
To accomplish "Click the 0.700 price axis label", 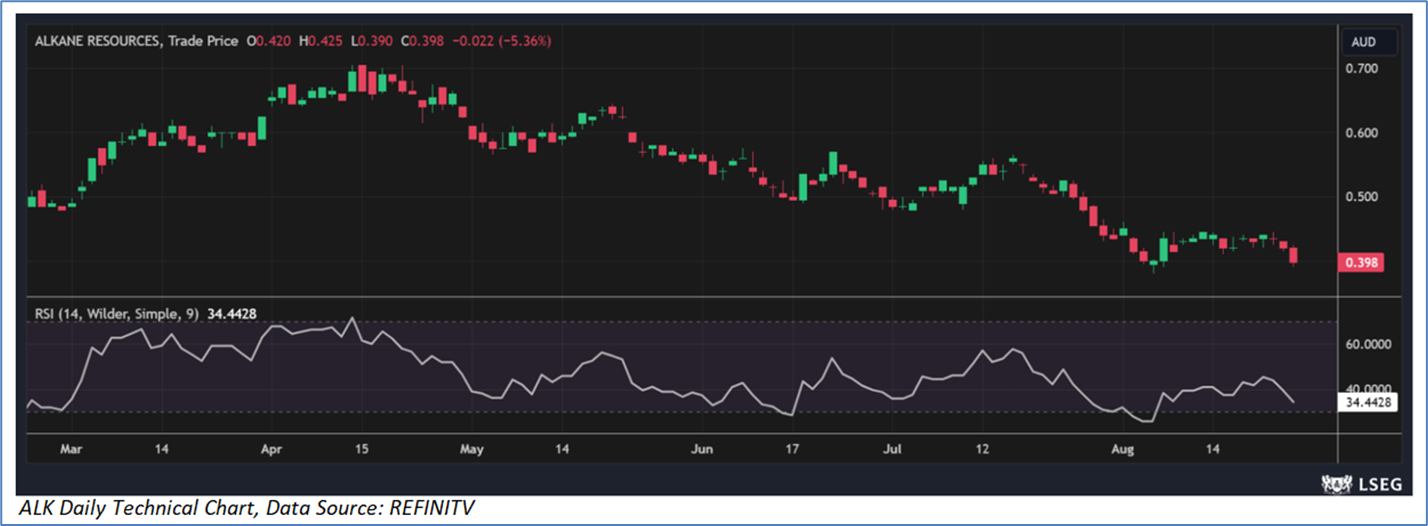I will (1363, 68).
